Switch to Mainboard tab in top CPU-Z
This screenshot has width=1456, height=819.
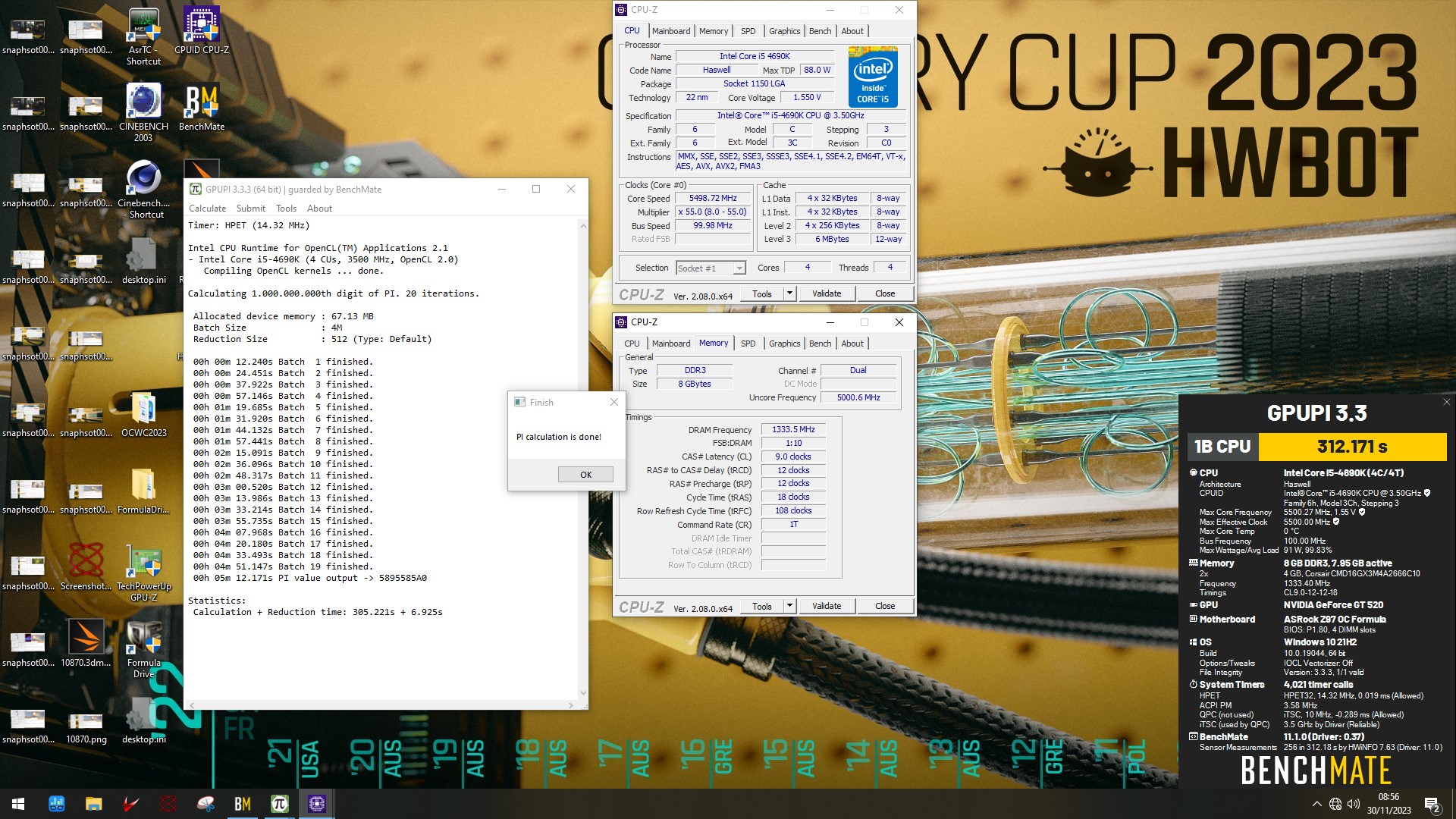(x=671, y=31)
